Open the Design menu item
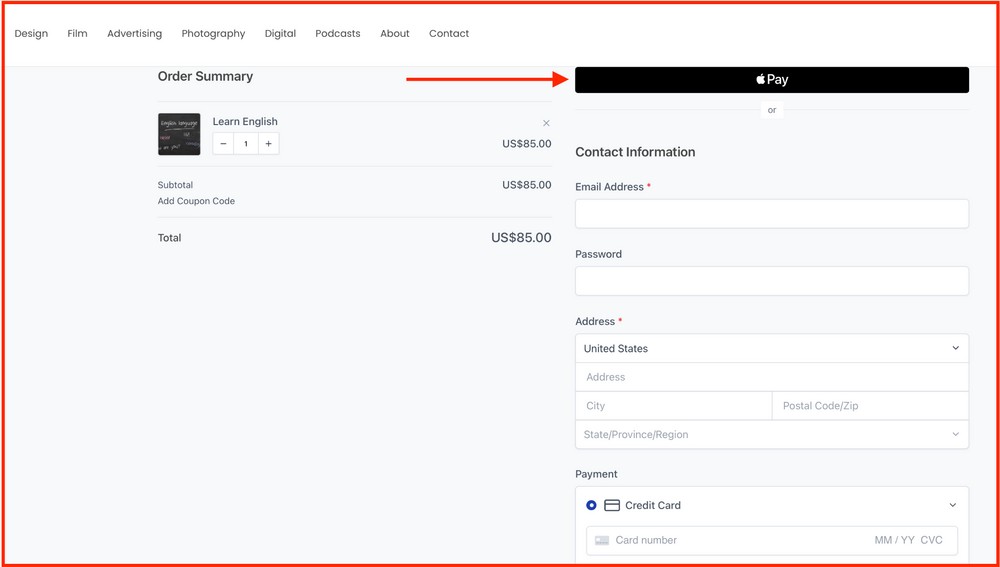The height and width of the screenshot is (567, 1000). tap(31, 34)
